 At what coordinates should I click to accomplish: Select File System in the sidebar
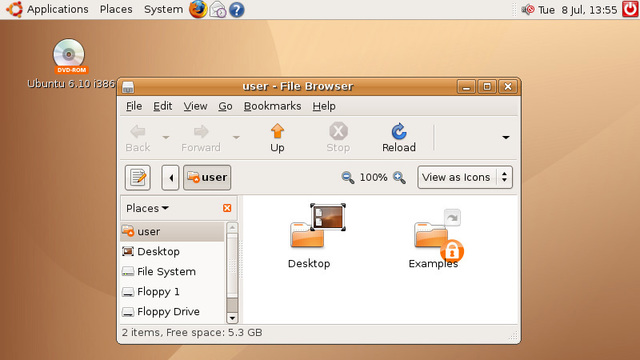(172, 271)
